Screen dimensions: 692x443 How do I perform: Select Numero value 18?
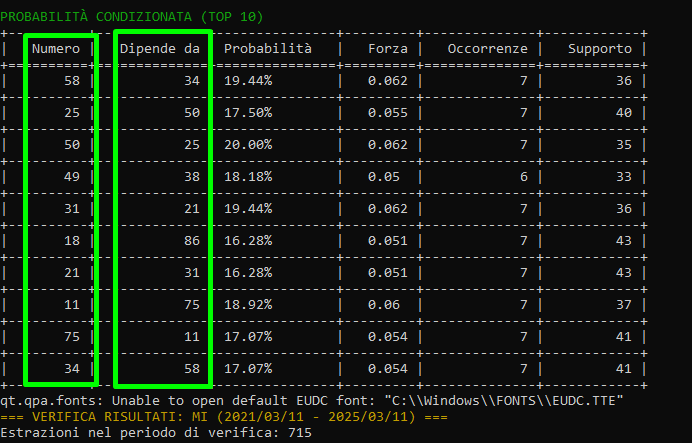click(72, 240)
